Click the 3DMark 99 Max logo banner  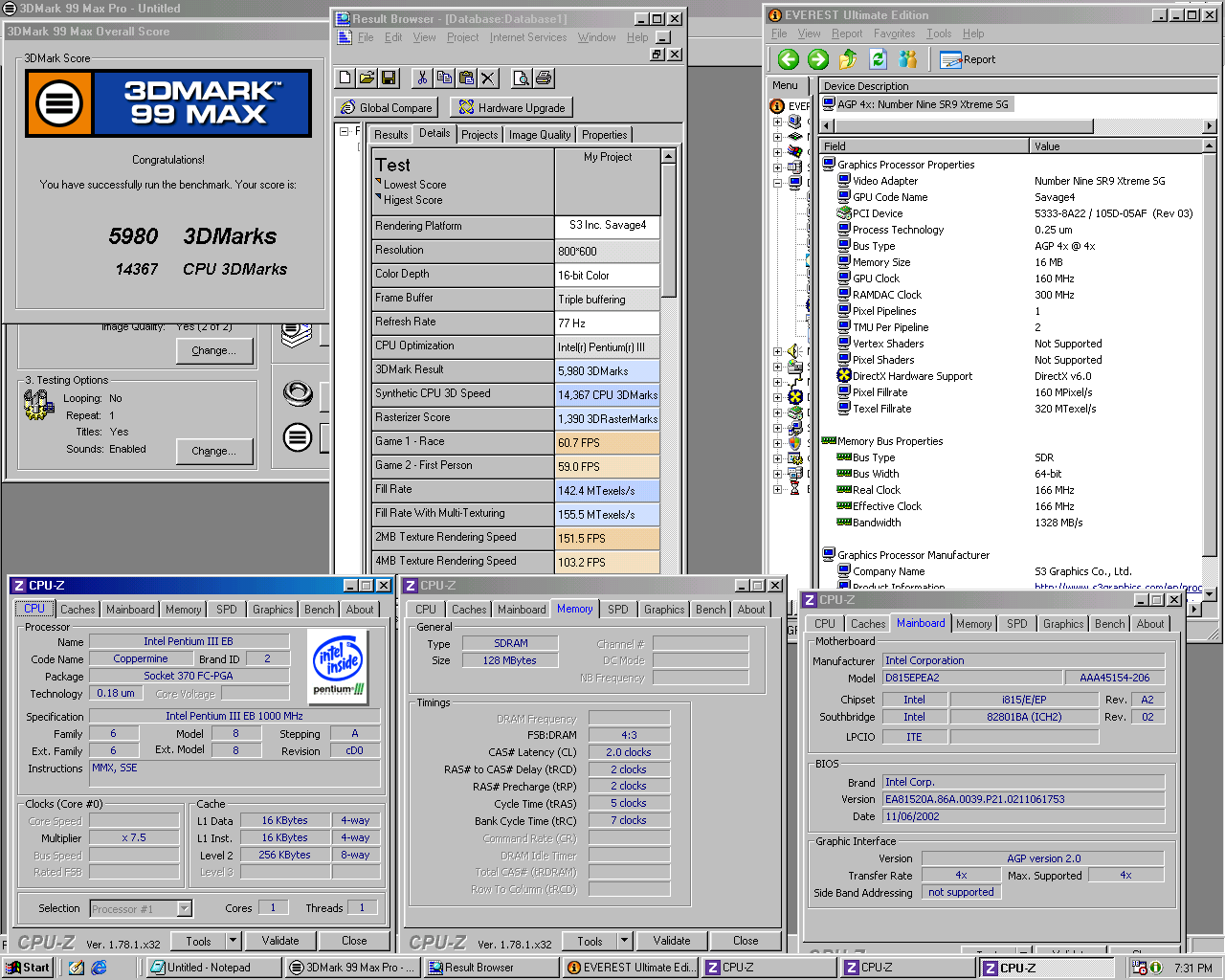[x=168, y=103]
